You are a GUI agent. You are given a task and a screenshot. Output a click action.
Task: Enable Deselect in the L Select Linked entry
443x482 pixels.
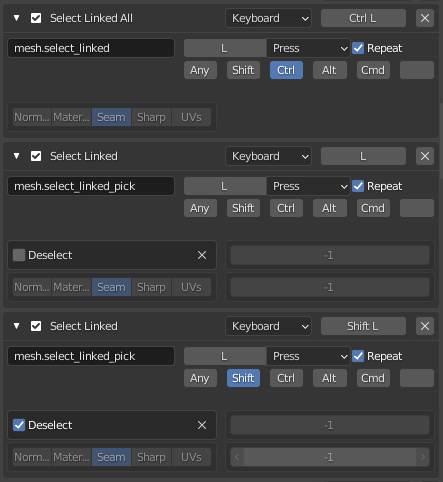pyautogui.click(x=19, y=255)
